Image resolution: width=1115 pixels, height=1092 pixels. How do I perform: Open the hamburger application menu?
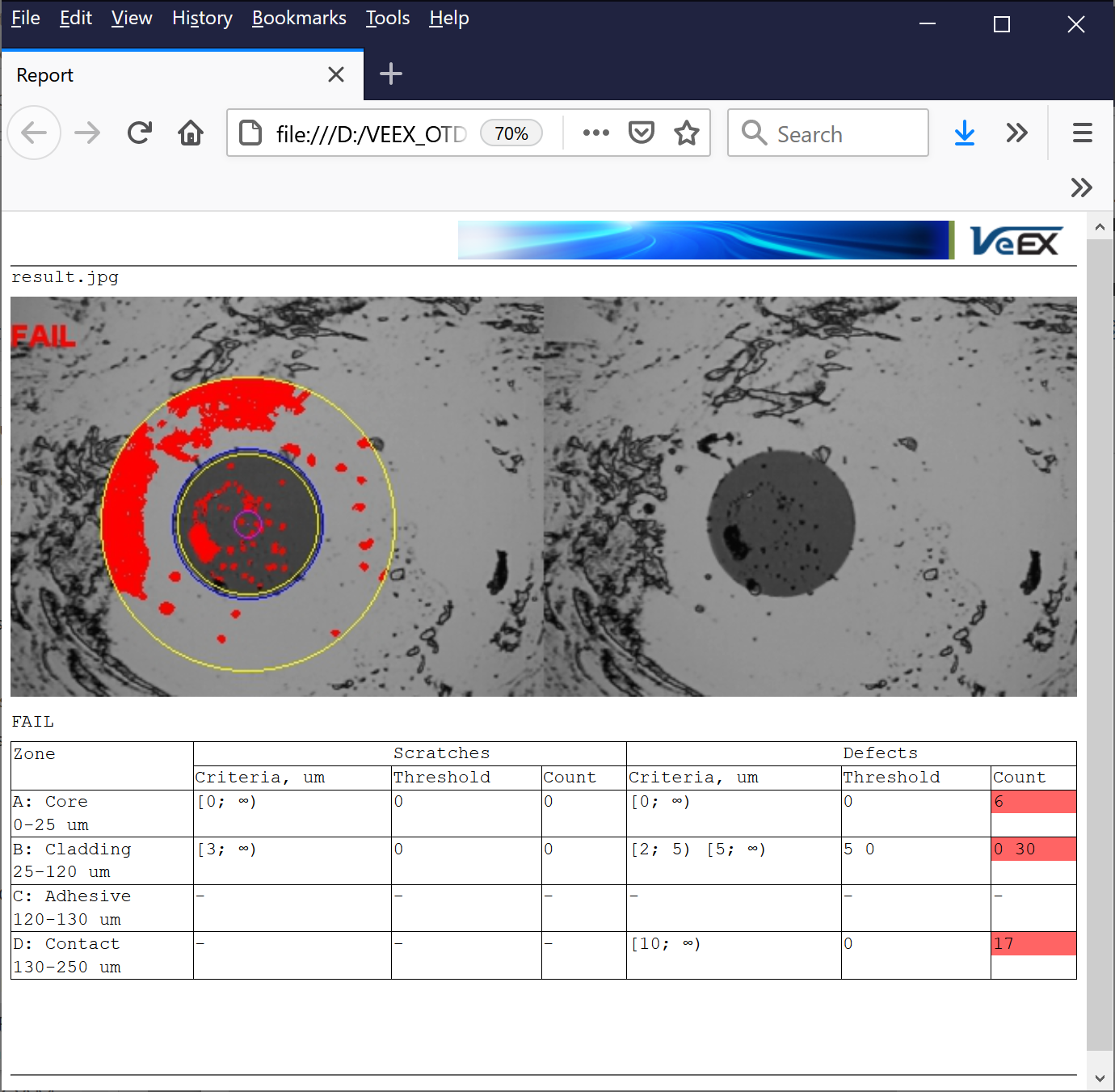click(x=1082, y=133)
